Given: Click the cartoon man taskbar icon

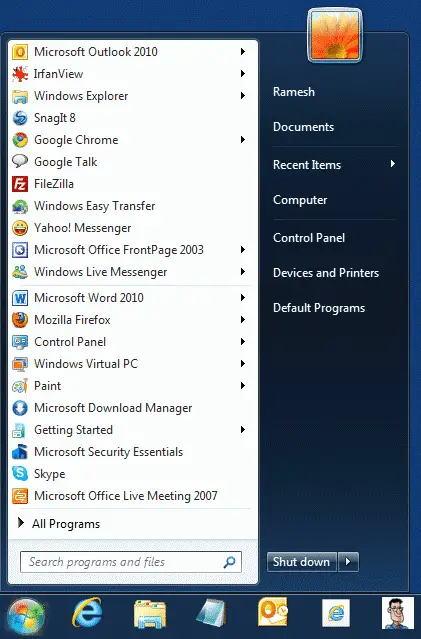Looking at the screenshot, I should (x=398, y=613).
